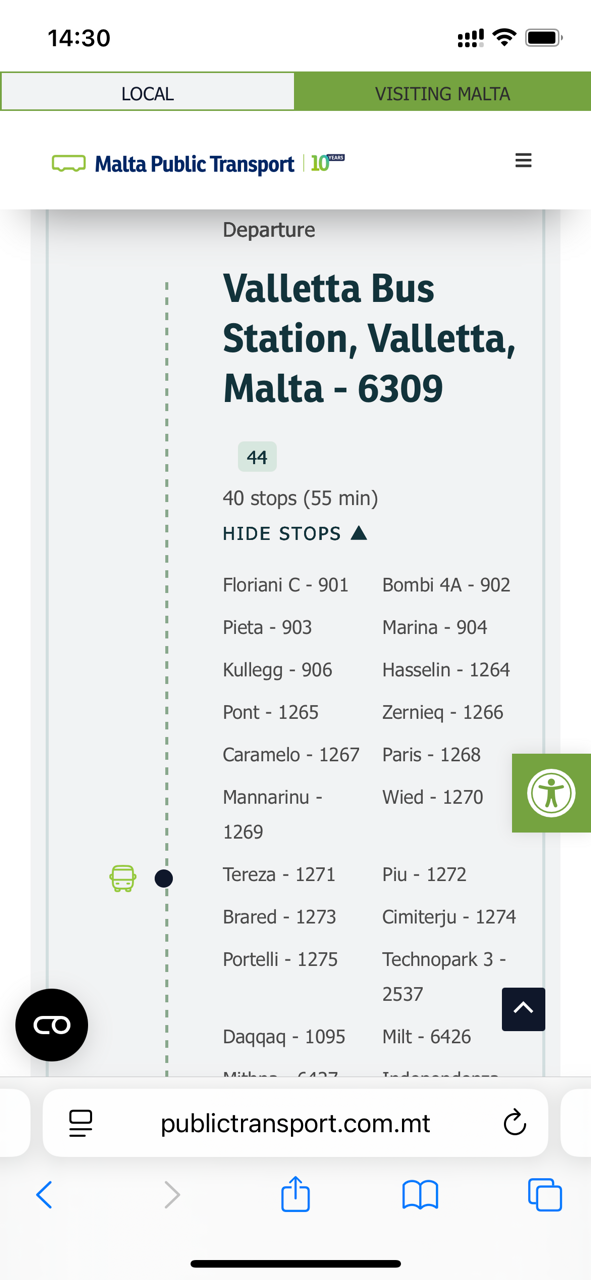Tap the black chat bubble icon

tap(52, 1025)
